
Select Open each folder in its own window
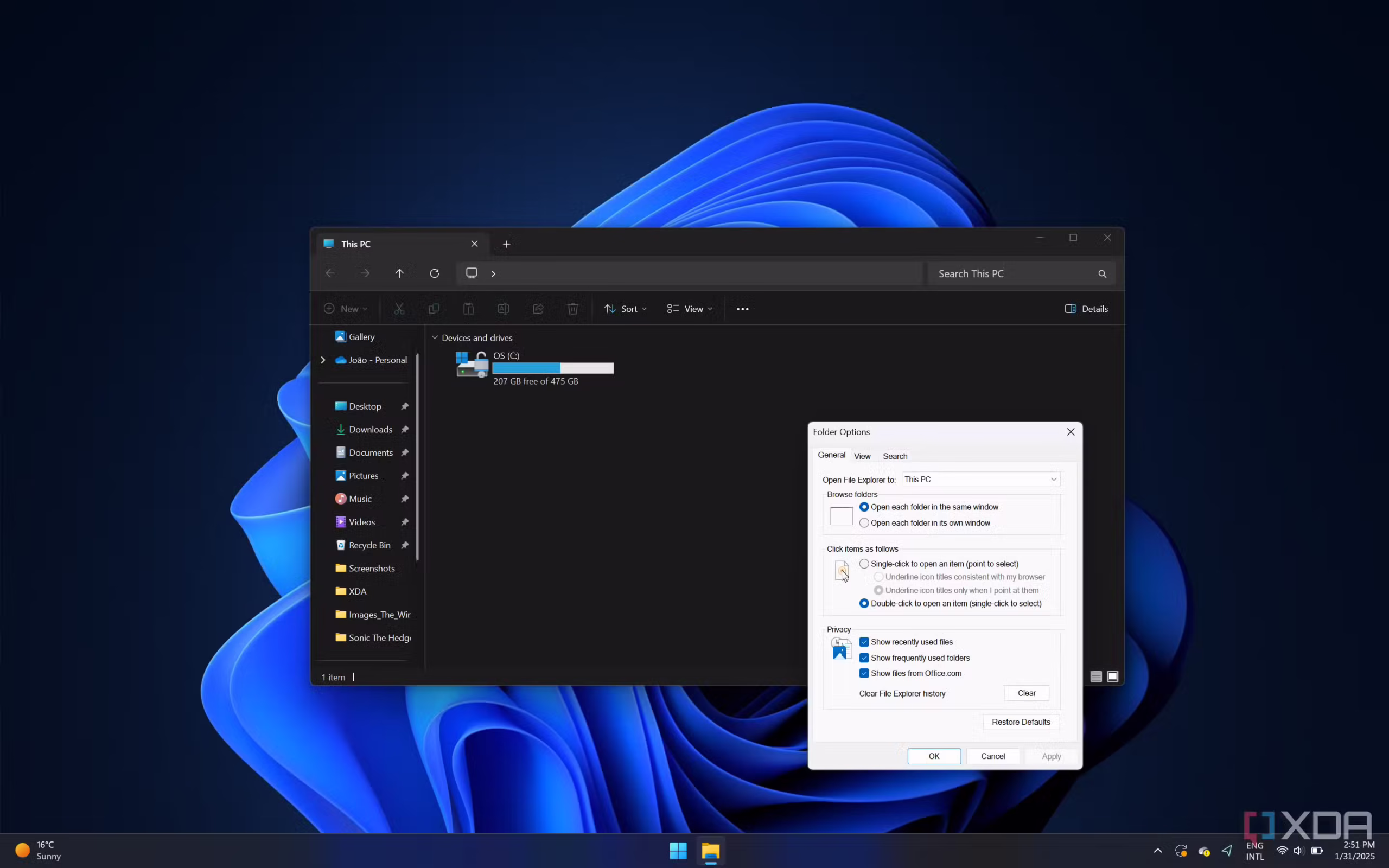(x=864, y=522)
